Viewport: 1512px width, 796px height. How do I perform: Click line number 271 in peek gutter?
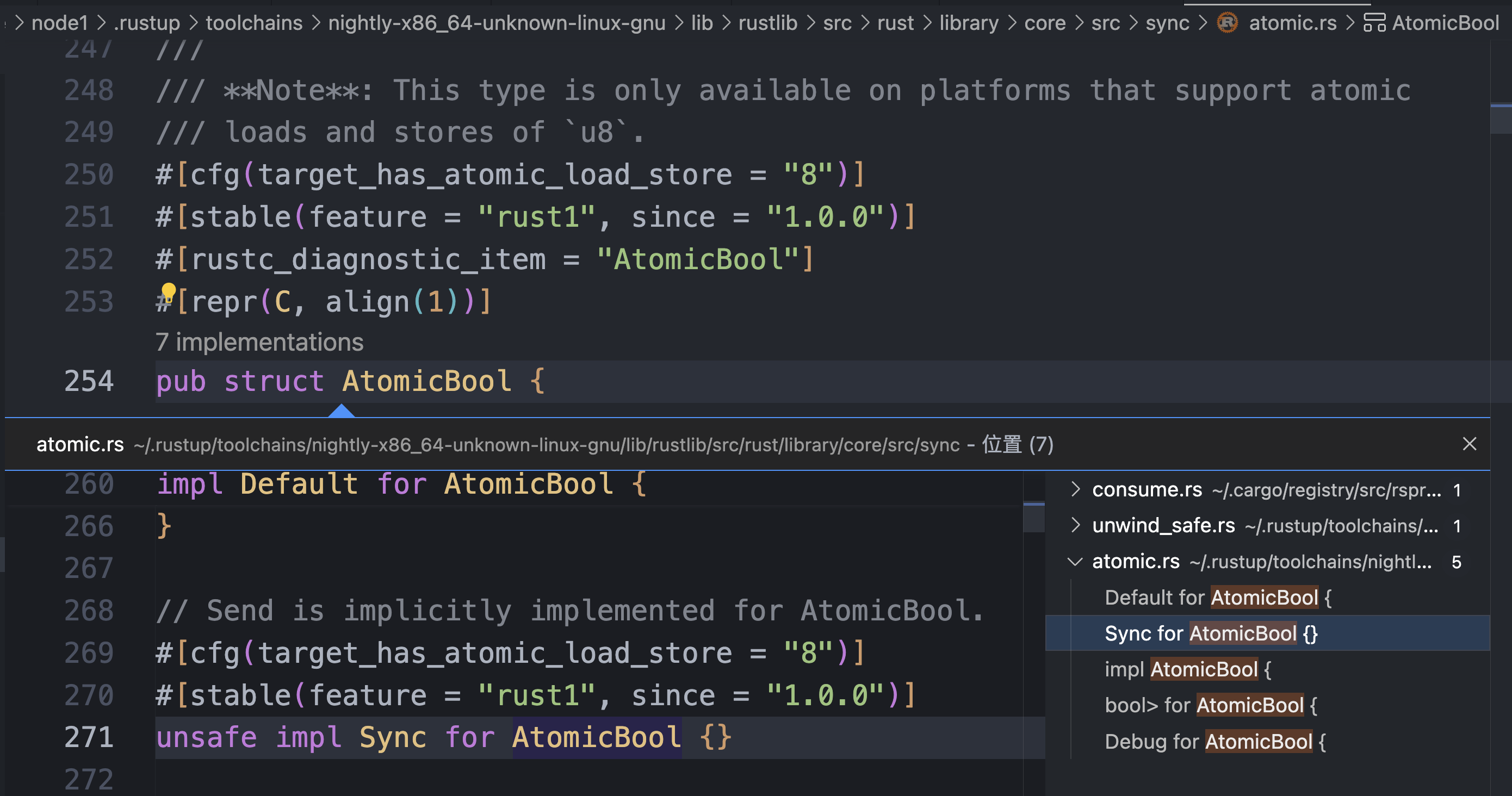[x=89, y=737]
